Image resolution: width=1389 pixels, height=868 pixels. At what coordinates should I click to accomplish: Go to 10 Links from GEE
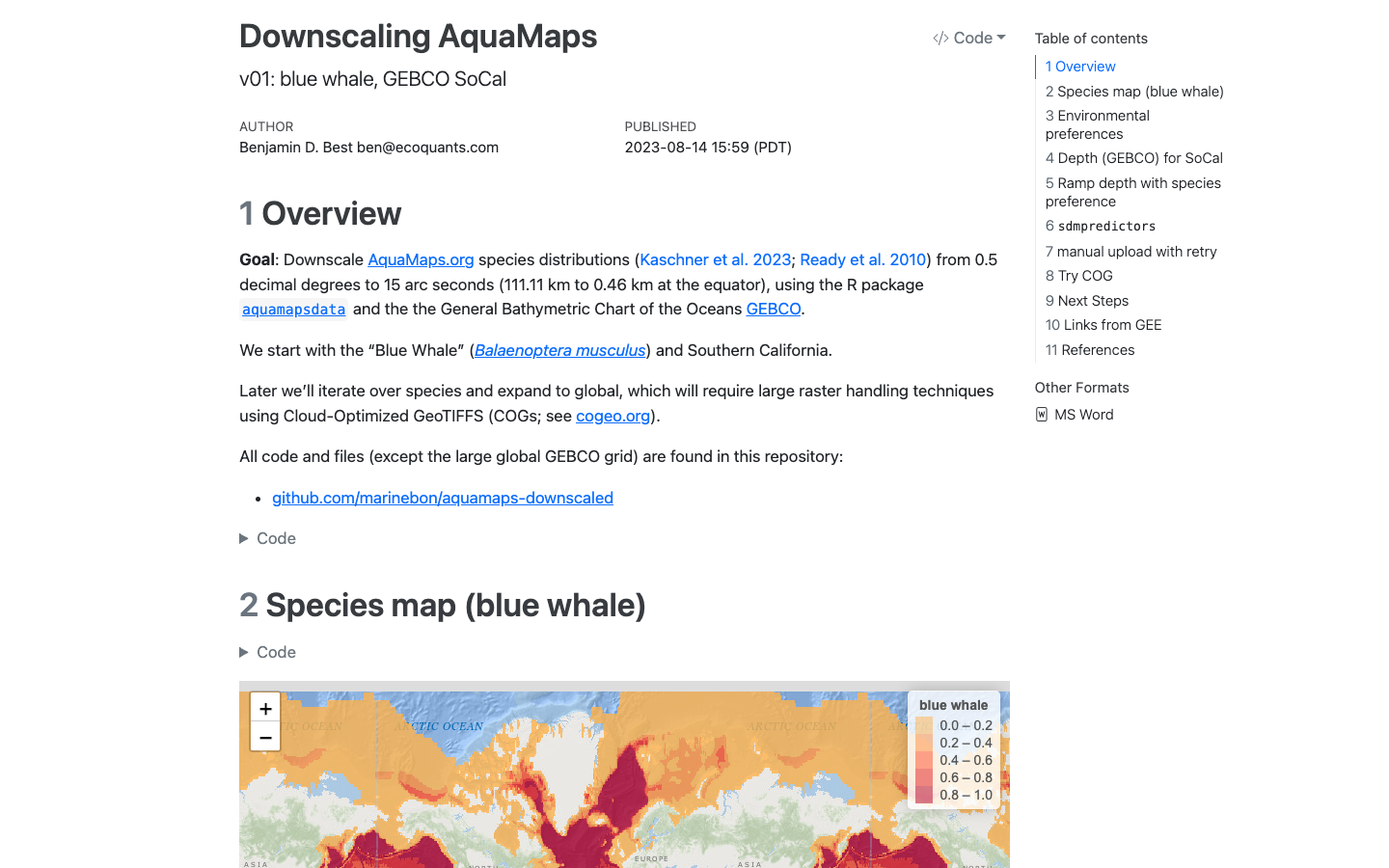pyautogui.click(x=1103, y=325)
